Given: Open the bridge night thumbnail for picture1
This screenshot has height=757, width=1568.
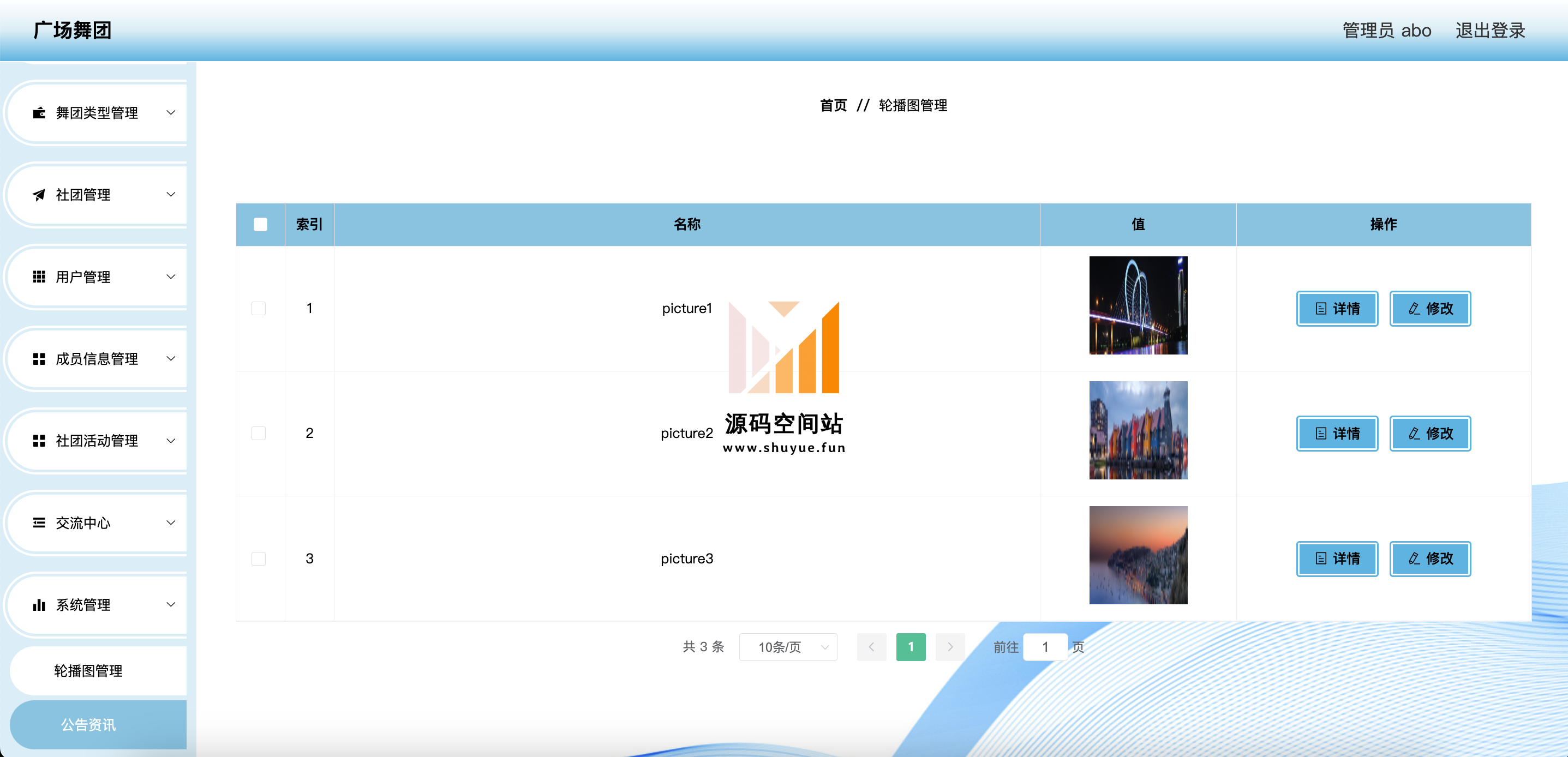Looking at the screenshot, I should click(1138, 305).
